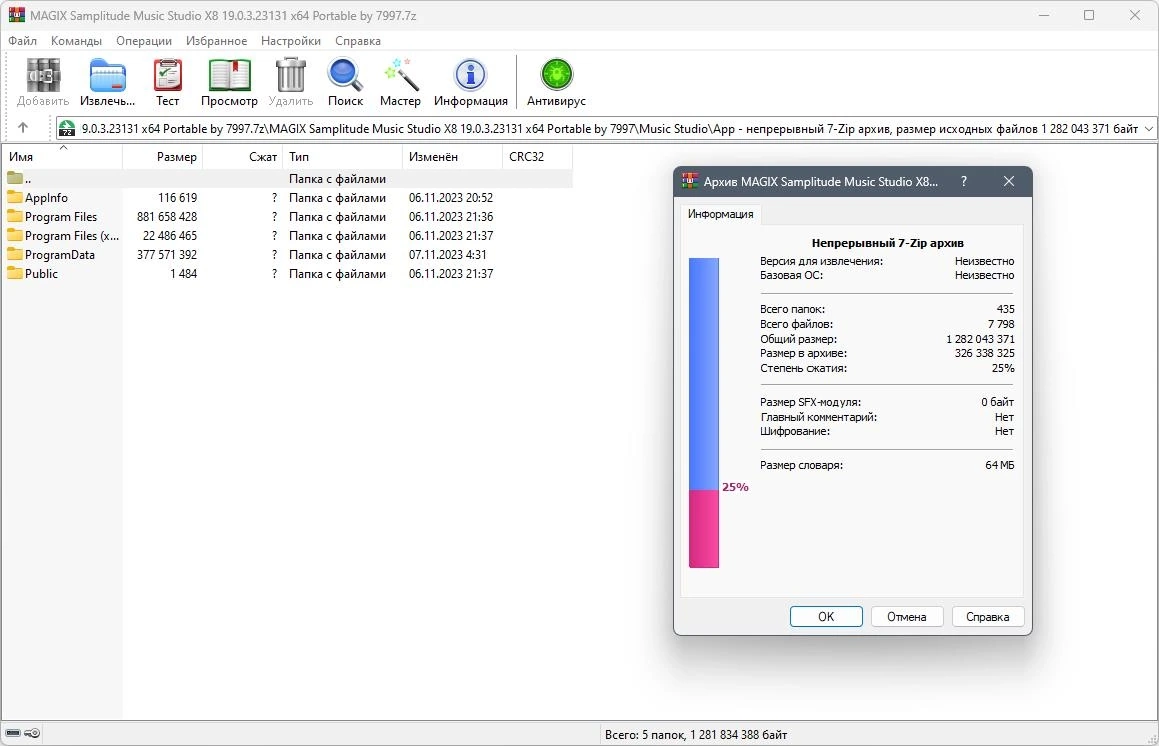This screenshot has height=746, width=1159.
Task: Sort list by Тип column header
Action: click(343, 157)
